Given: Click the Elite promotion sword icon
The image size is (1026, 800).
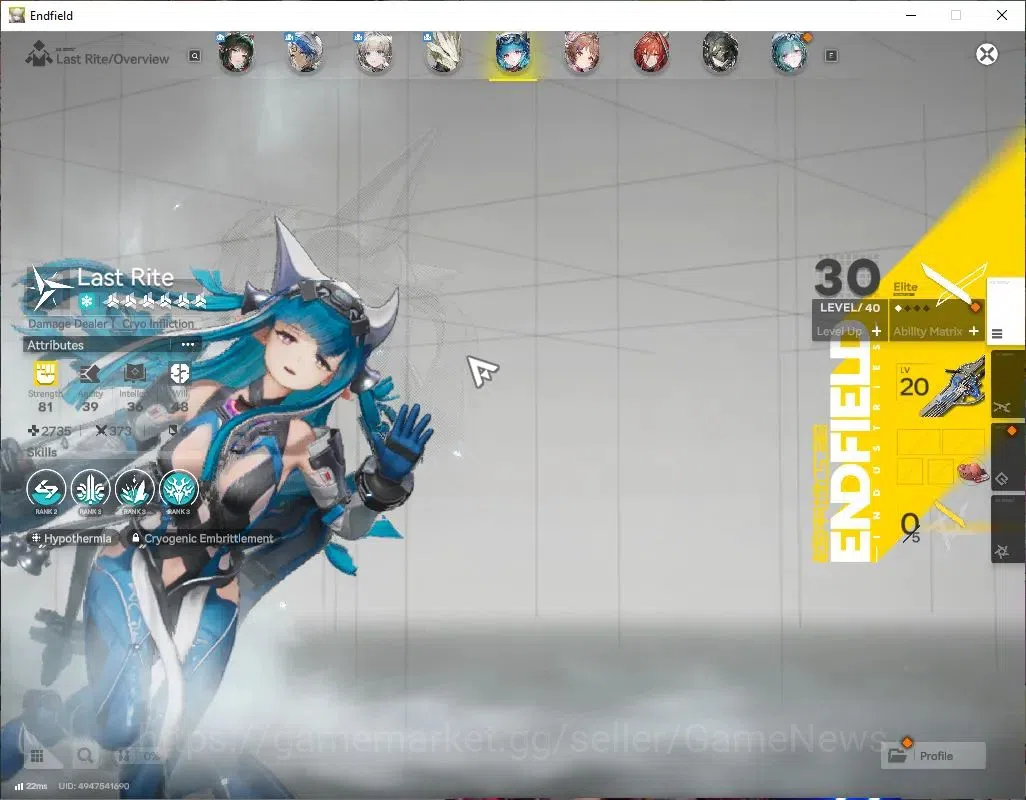Looking at the screenshot, I should point(953,284).
